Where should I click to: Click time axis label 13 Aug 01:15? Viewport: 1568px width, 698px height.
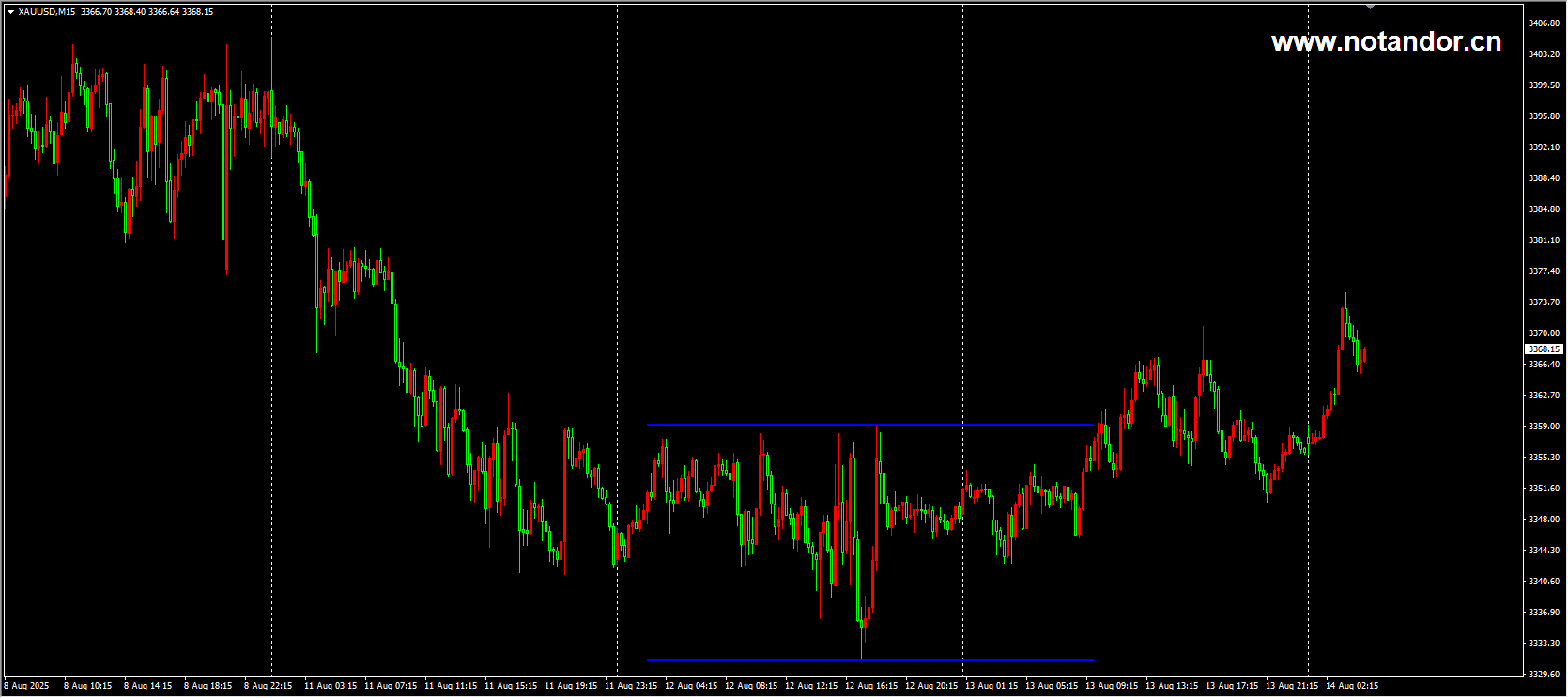992,686
